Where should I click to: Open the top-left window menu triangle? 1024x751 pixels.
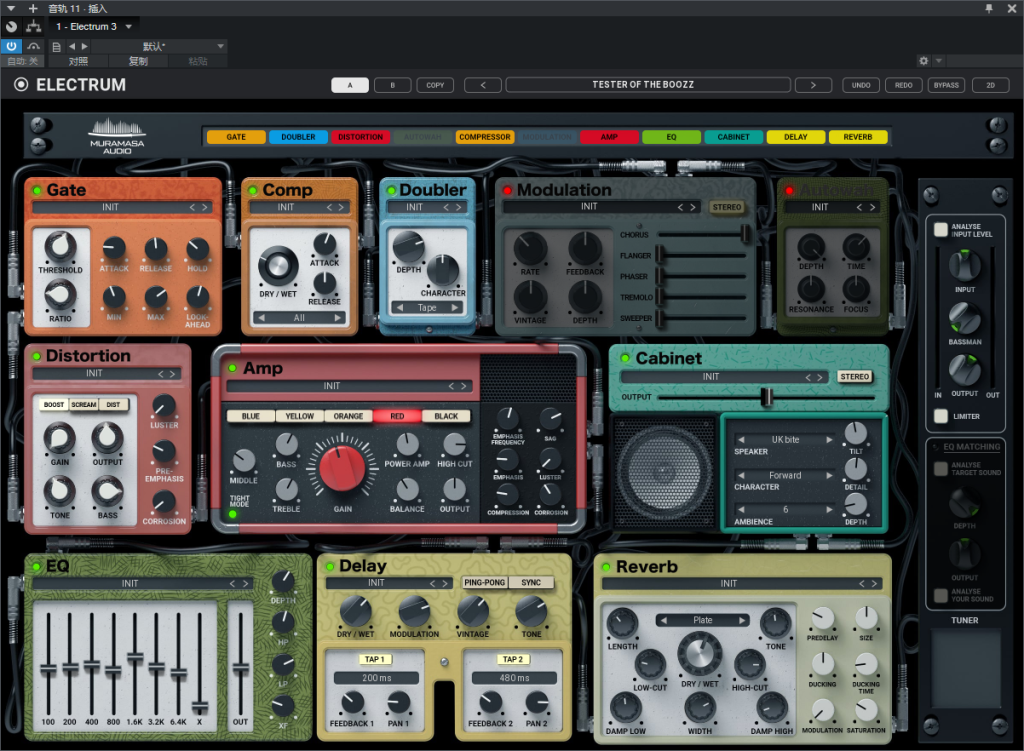click(11, 8)
